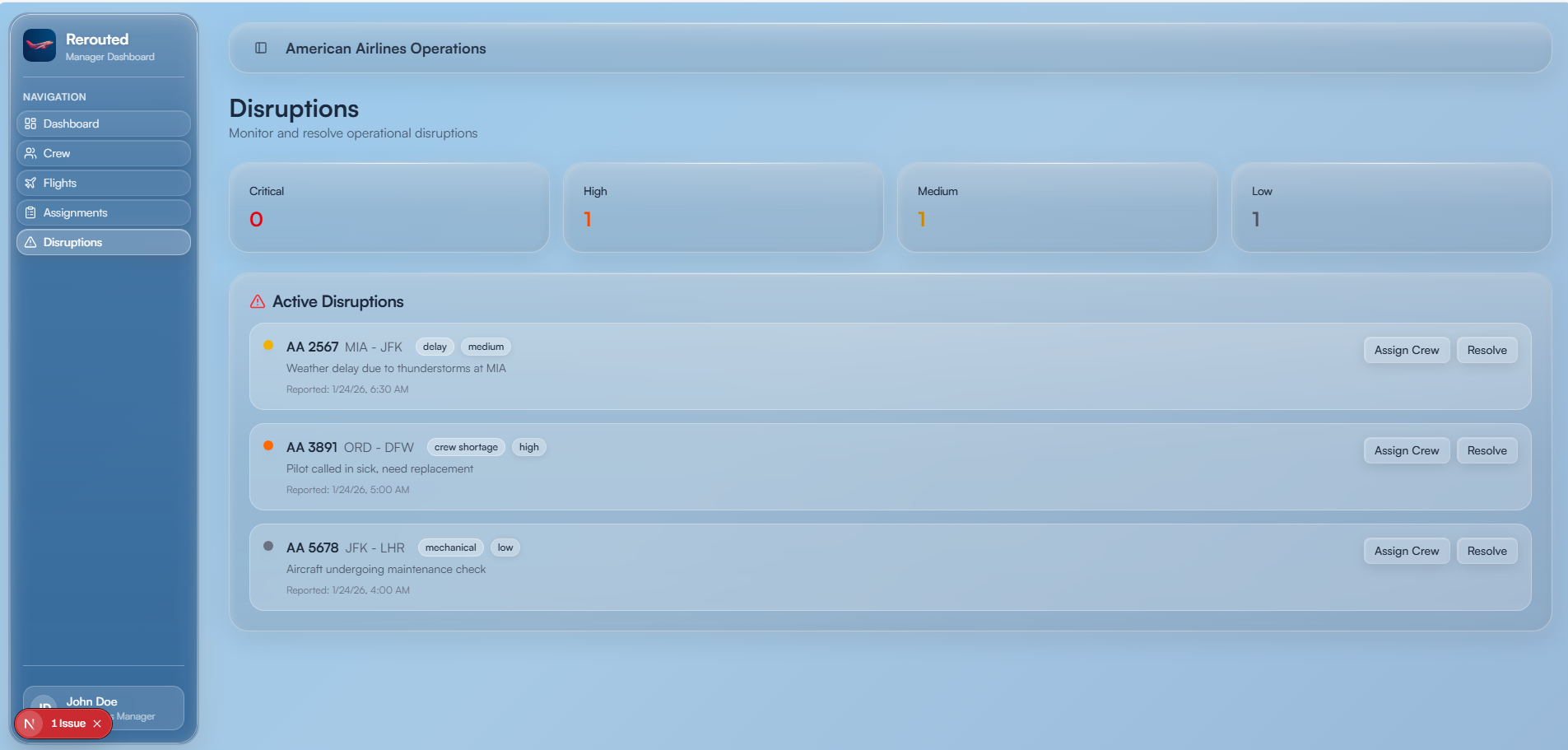Click the Rerouted airplane logo icon
Screen dimensions: 1568x750
coord(40,46)
